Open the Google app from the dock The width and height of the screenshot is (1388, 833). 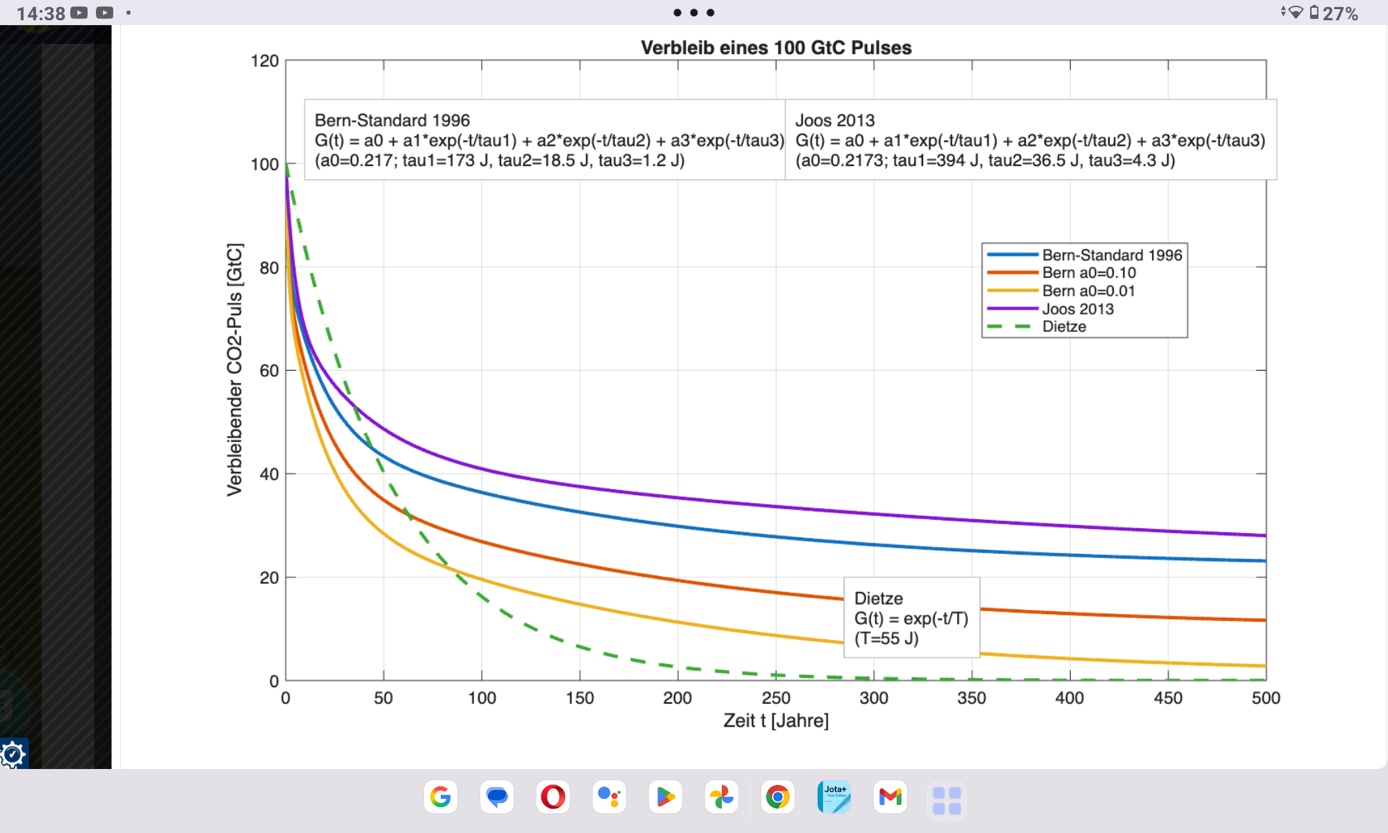[x=440, y=797]
